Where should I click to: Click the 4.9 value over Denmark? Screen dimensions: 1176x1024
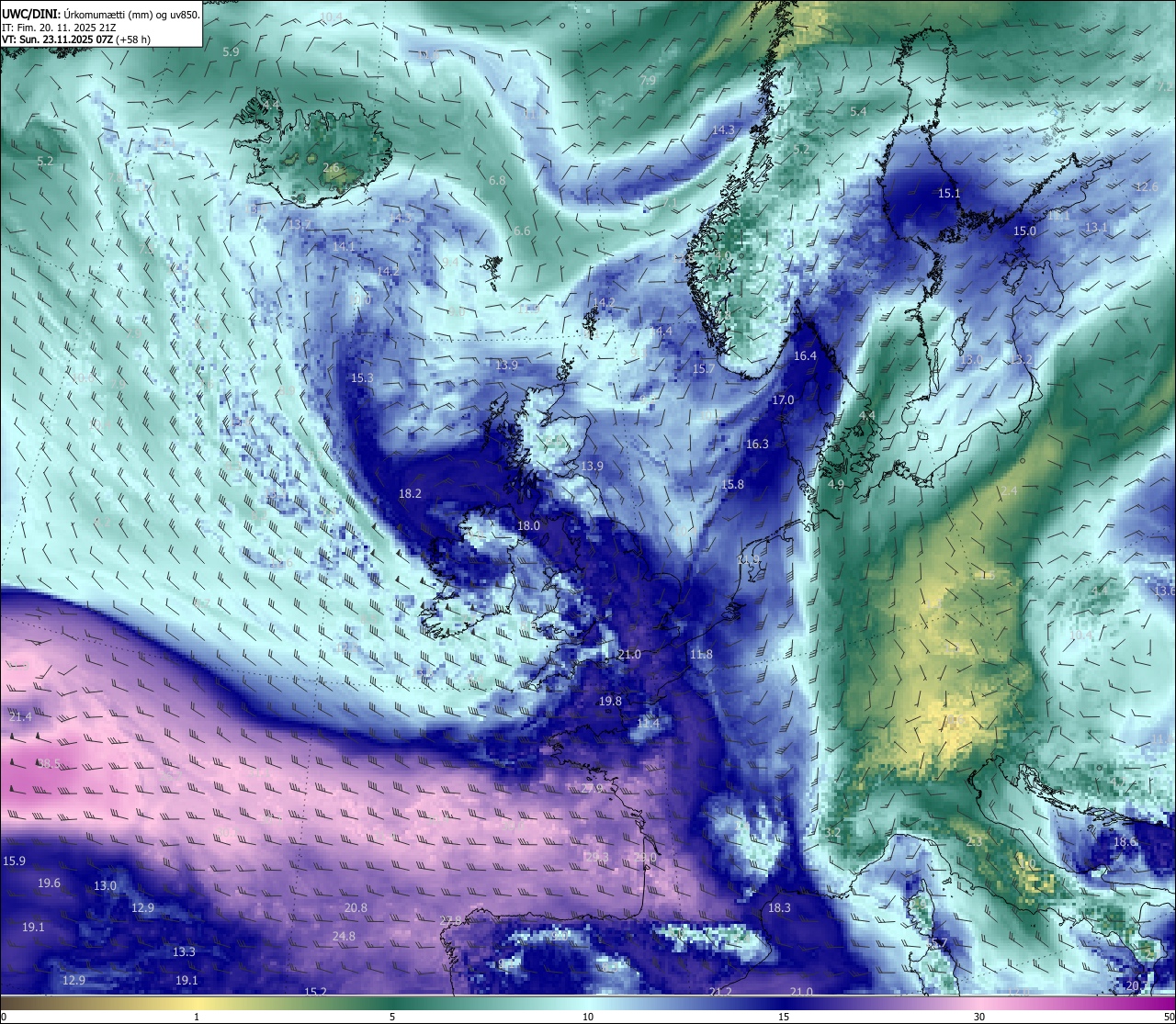836,484
